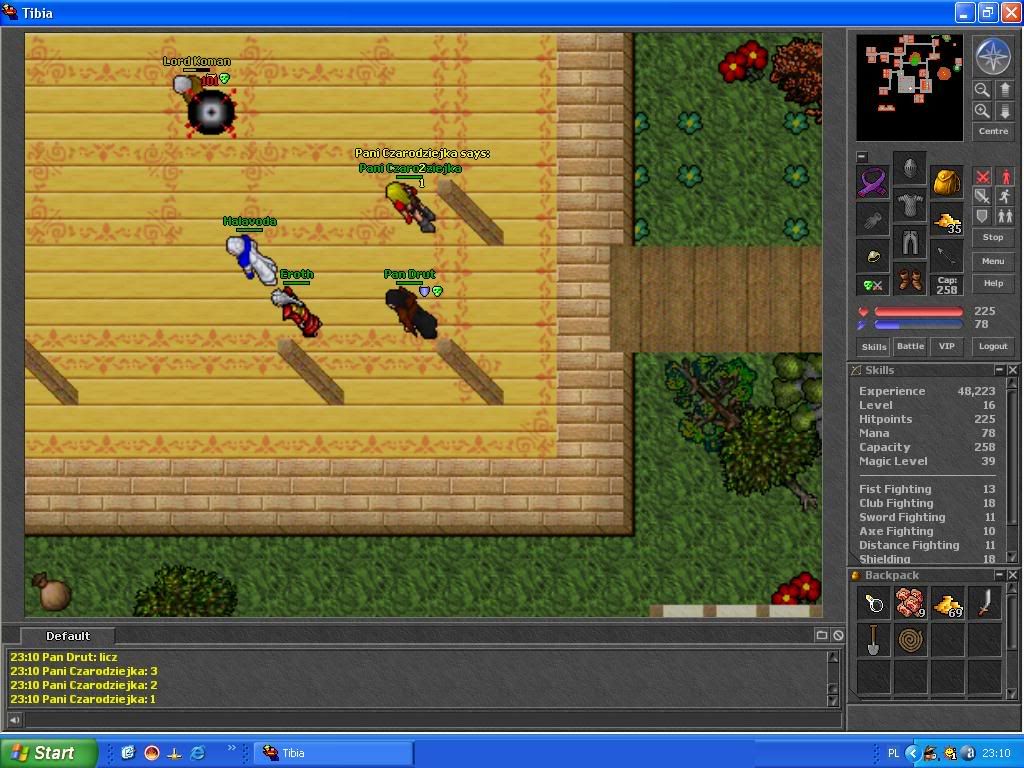This screenshot has height=768, width=1024.
Task: Zoom in the minimap
Action: 982,111
